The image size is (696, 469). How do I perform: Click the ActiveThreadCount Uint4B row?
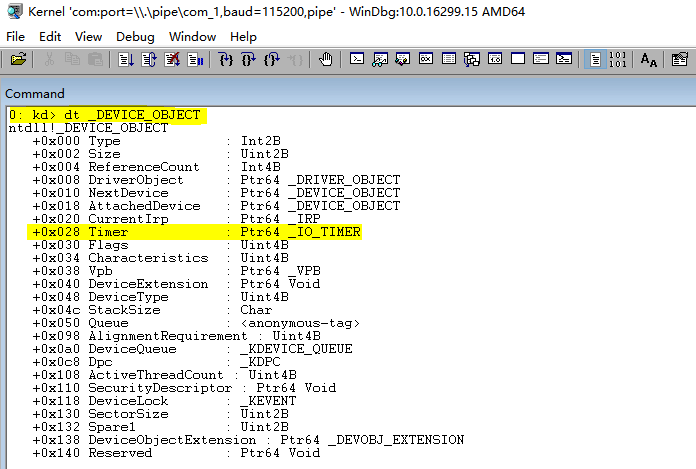(164, 375)
